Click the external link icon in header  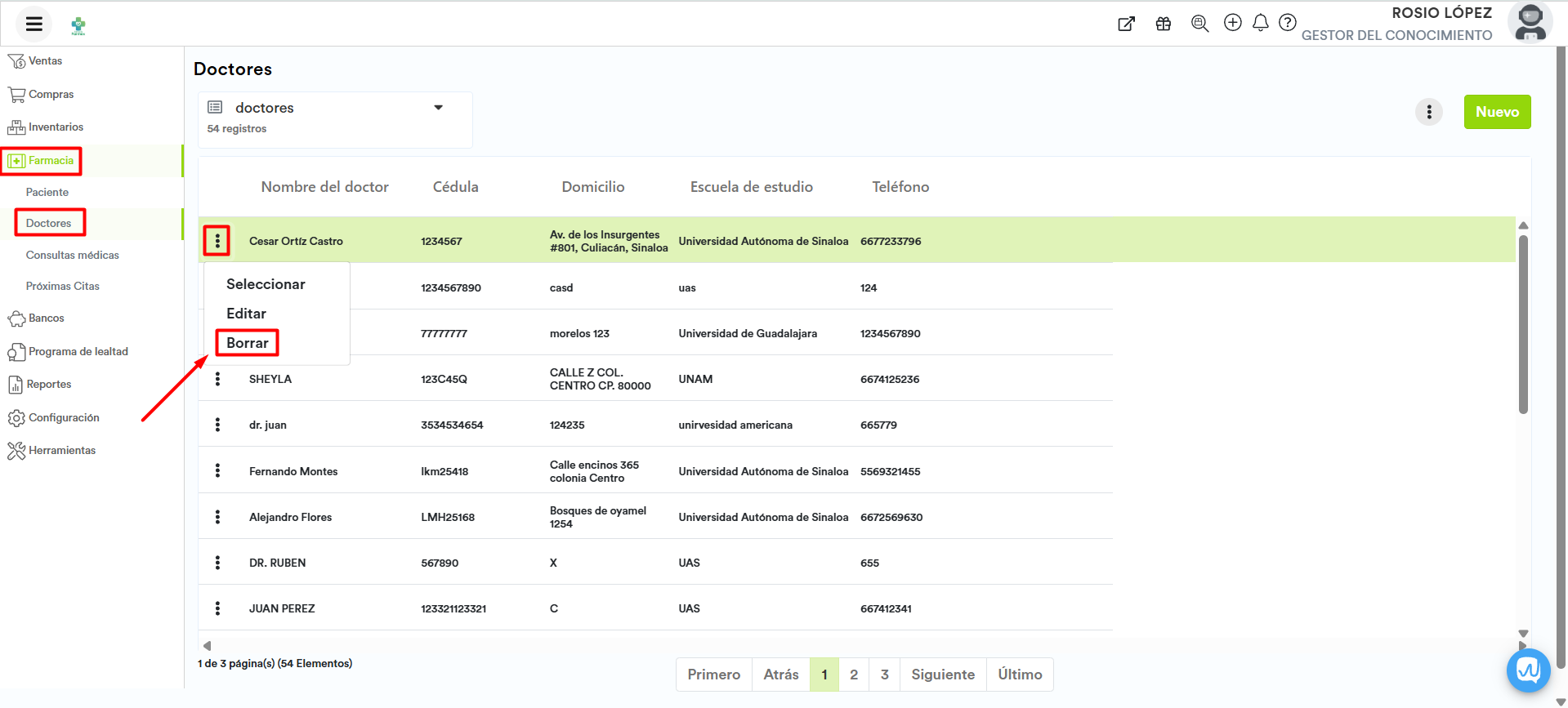pyautogui.click(x=1126, y=24)
